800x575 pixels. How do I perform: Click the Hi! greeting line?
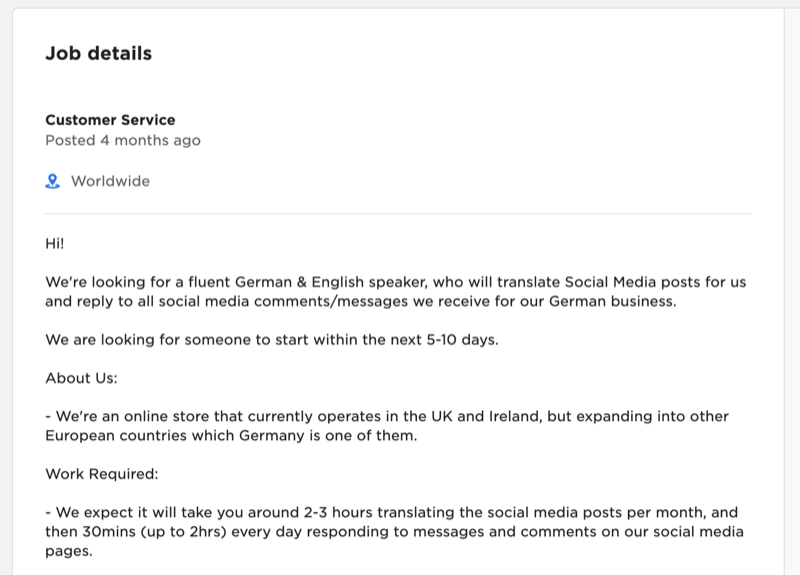click(55, 243)
